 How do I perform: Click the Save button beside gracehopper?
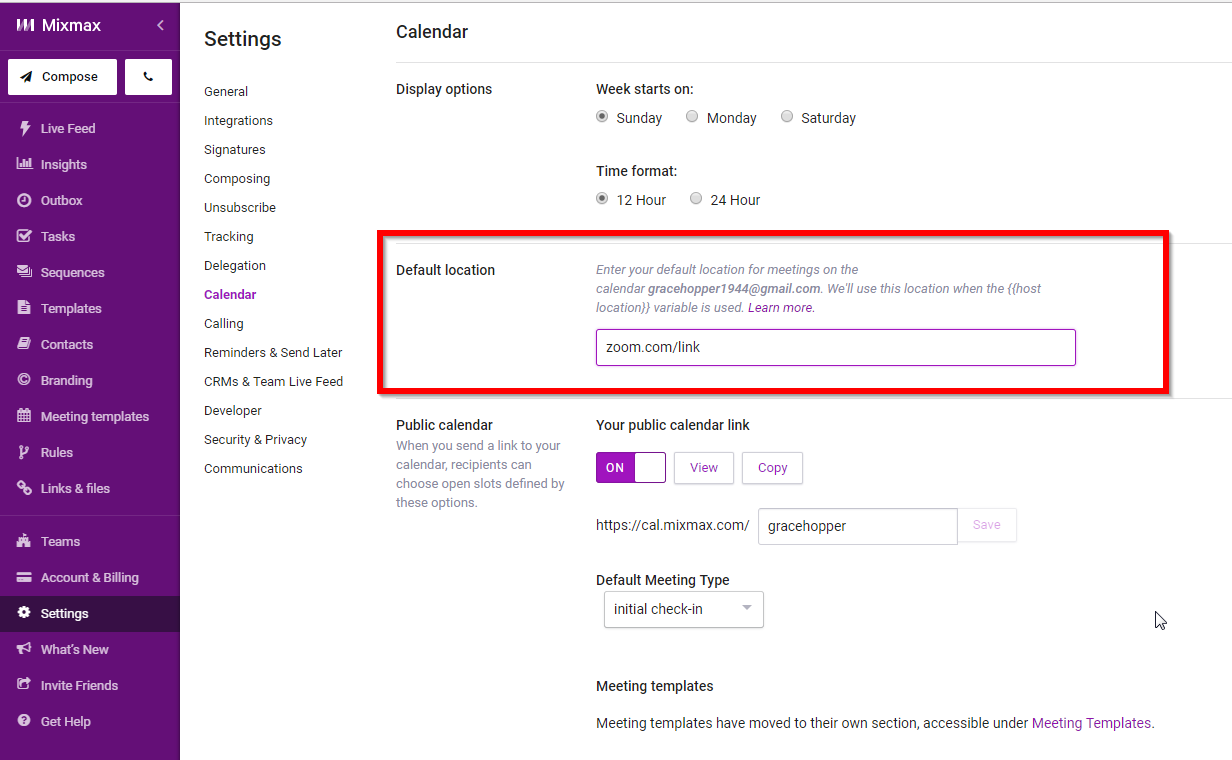coord(987,525)
